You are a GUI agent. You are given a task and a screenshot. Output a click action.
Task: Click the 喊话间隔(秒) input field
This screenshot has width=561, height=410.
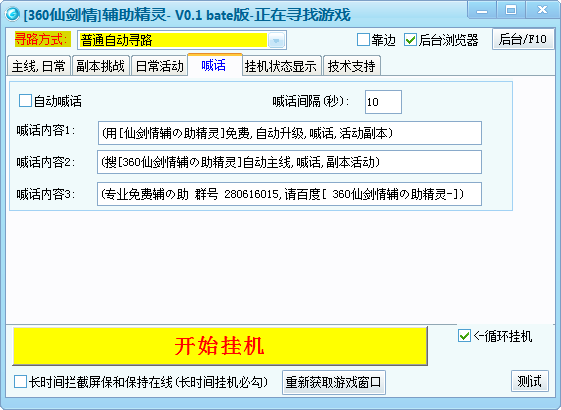tap(383, 102)
